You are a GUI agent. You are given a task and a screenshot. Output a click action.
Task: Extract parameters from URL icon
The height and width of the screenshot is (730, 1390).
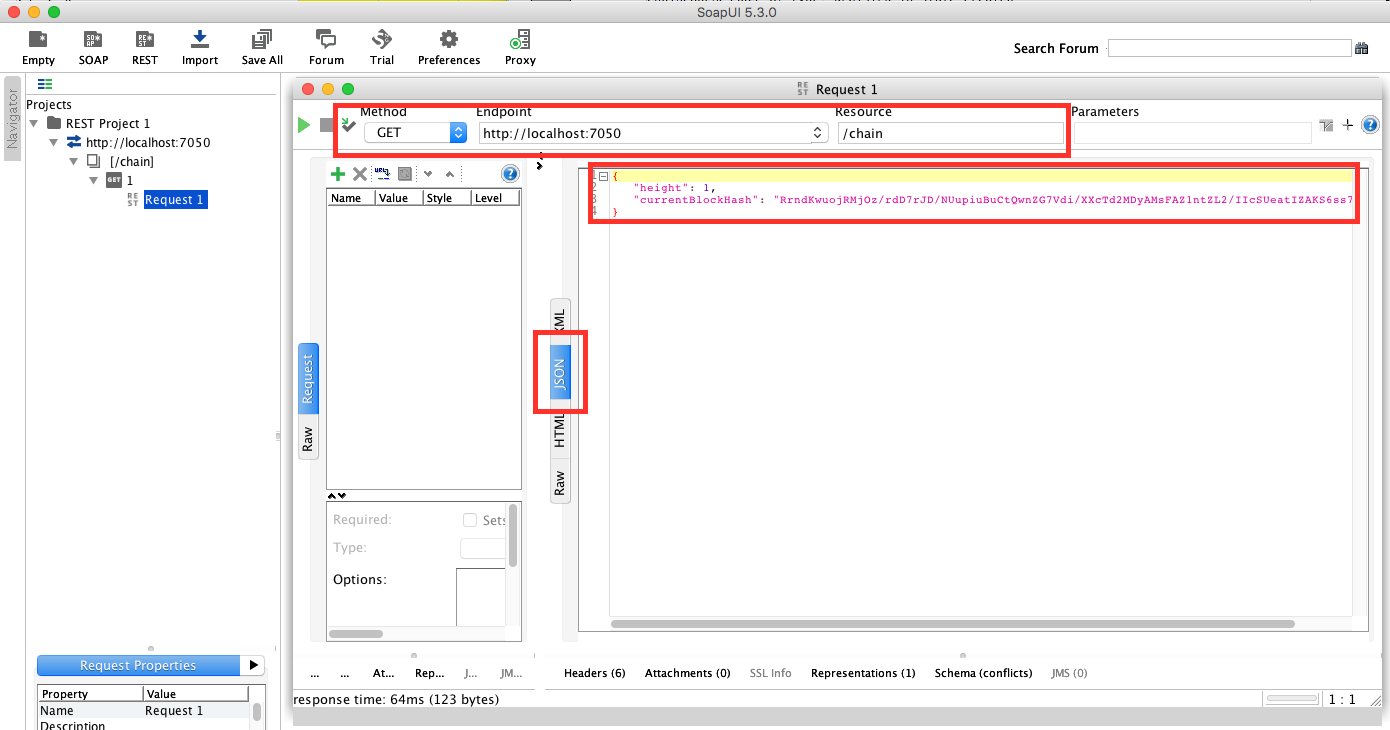pos(382,174)
